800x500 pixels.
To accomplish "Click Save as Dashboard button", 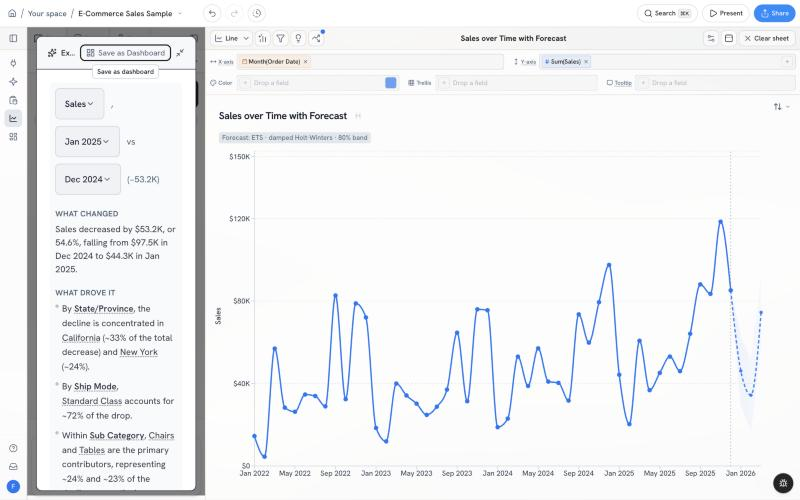I will click(126, 53).
